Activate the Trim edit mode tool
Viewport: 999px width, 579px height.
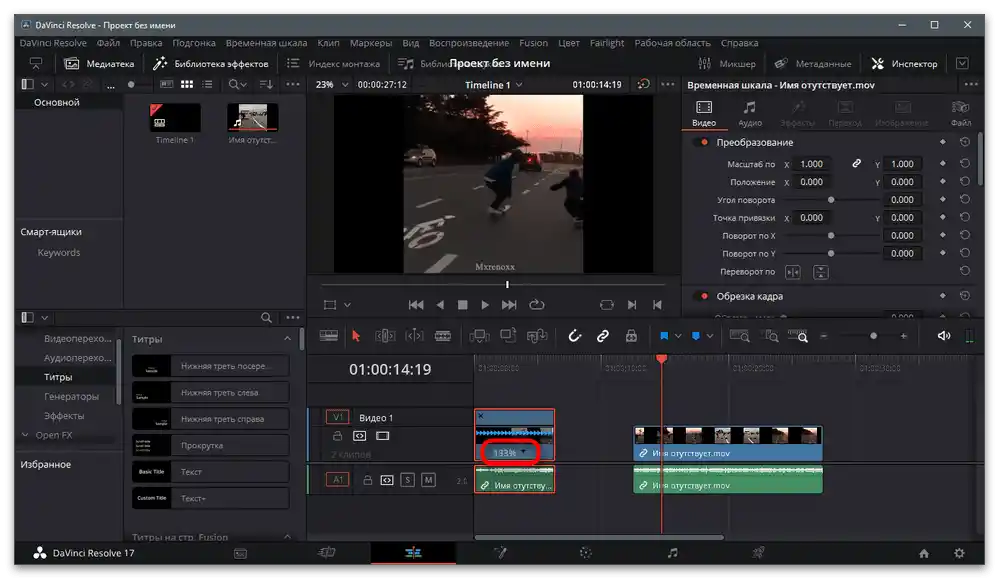click(x=385, y=336)
